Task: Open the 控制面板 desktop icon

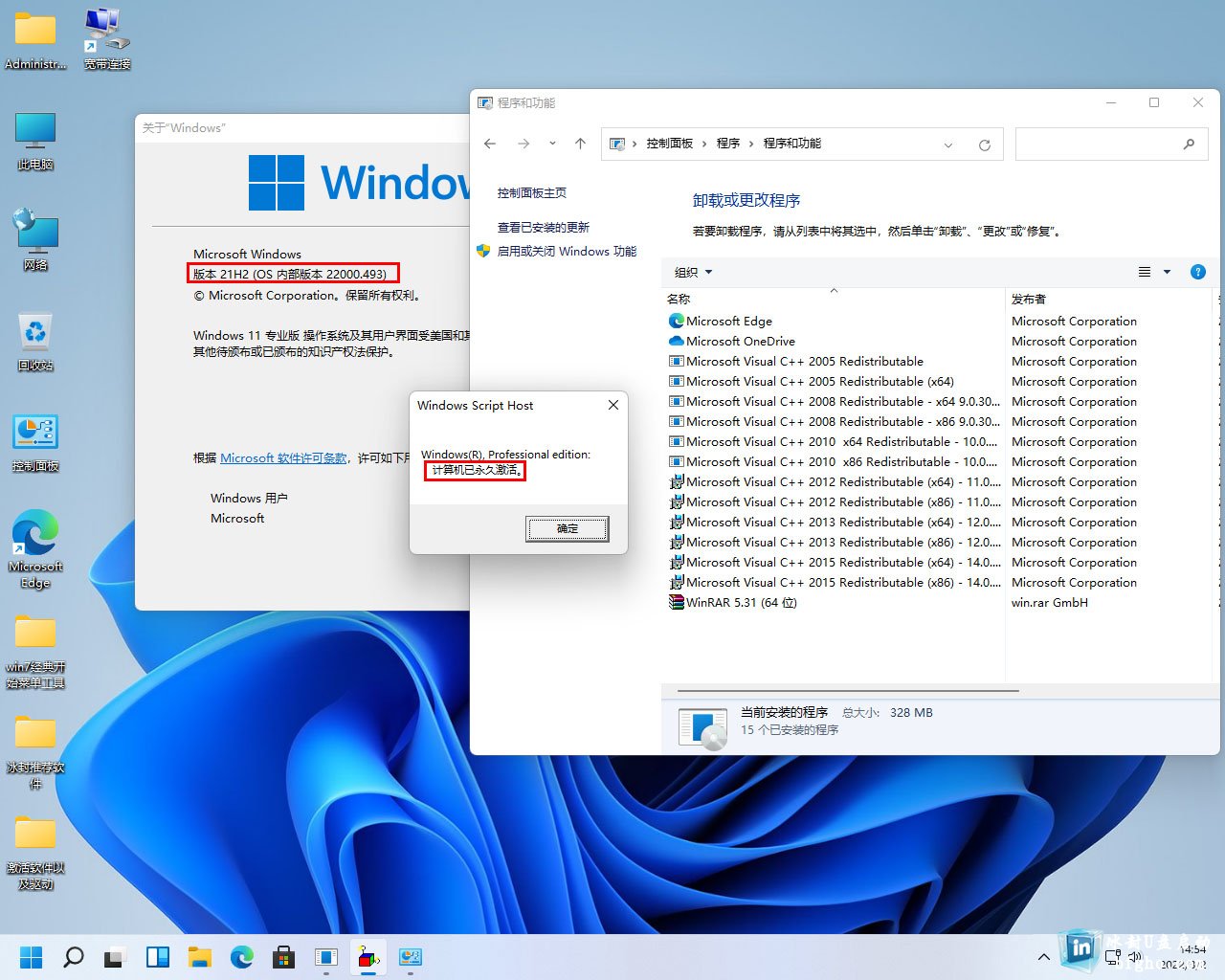Action: click(x=35, y=442)
